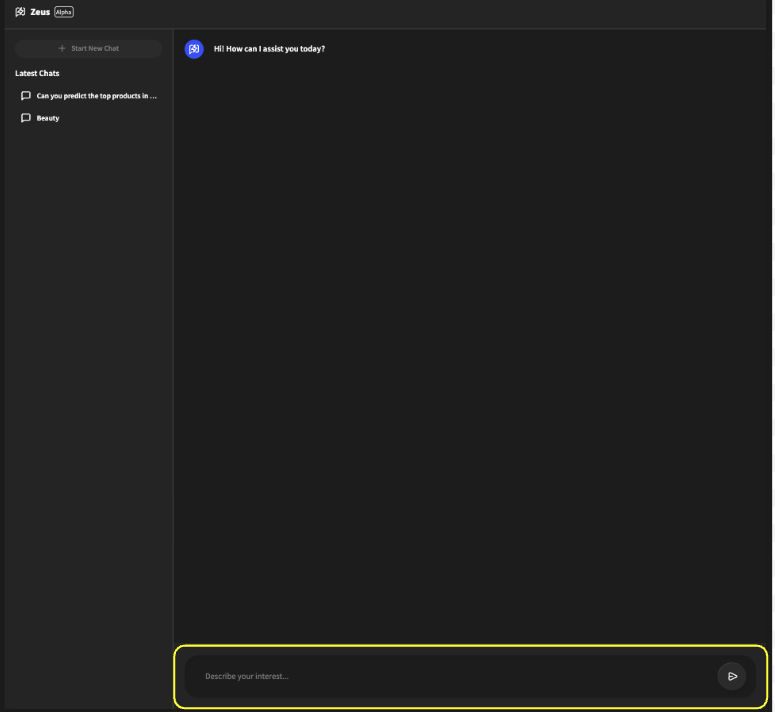Open the Beauty chat
Image resolution: width=775 pixels, height=712 pixels.
(x=48, y=118)
